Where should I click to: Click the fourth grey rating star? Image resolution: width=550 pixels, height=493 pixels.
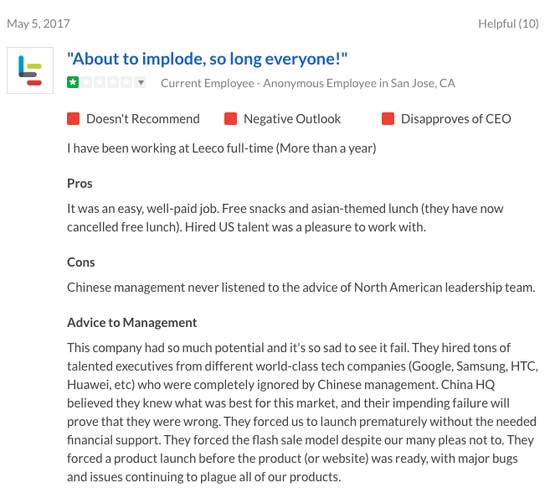click(x=113, y=83)
